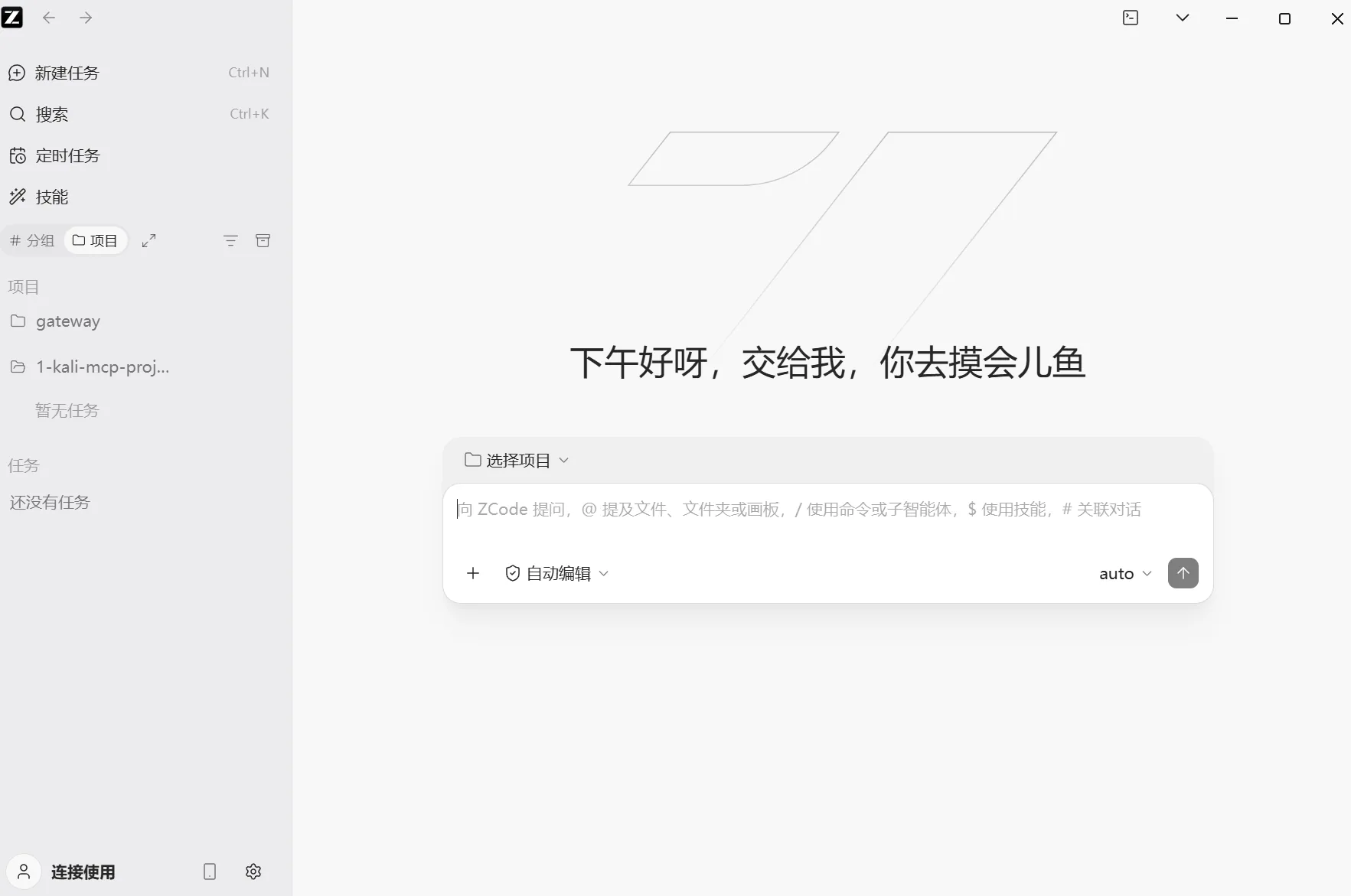
Task: Focus the ZCode prompt input field
Action: (828, 510)
